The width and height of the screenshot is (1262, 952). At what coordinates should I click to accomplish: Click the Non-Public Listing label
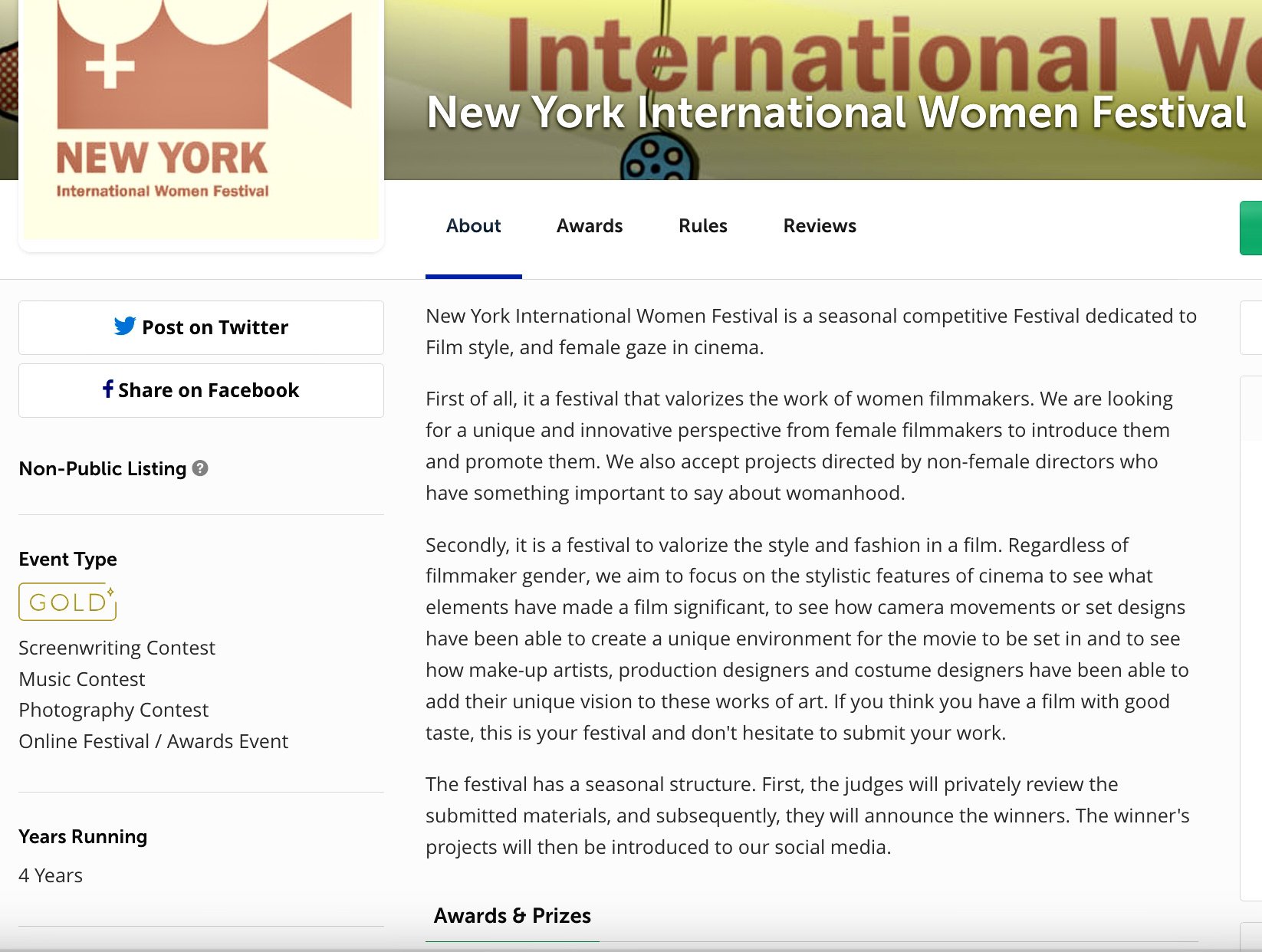tap(103, 468)
